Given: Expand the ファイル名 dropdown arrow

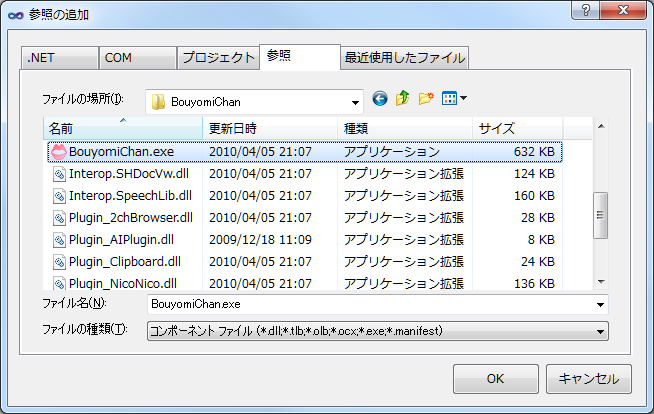Looking at the screenshot, I should pos(600,305).
